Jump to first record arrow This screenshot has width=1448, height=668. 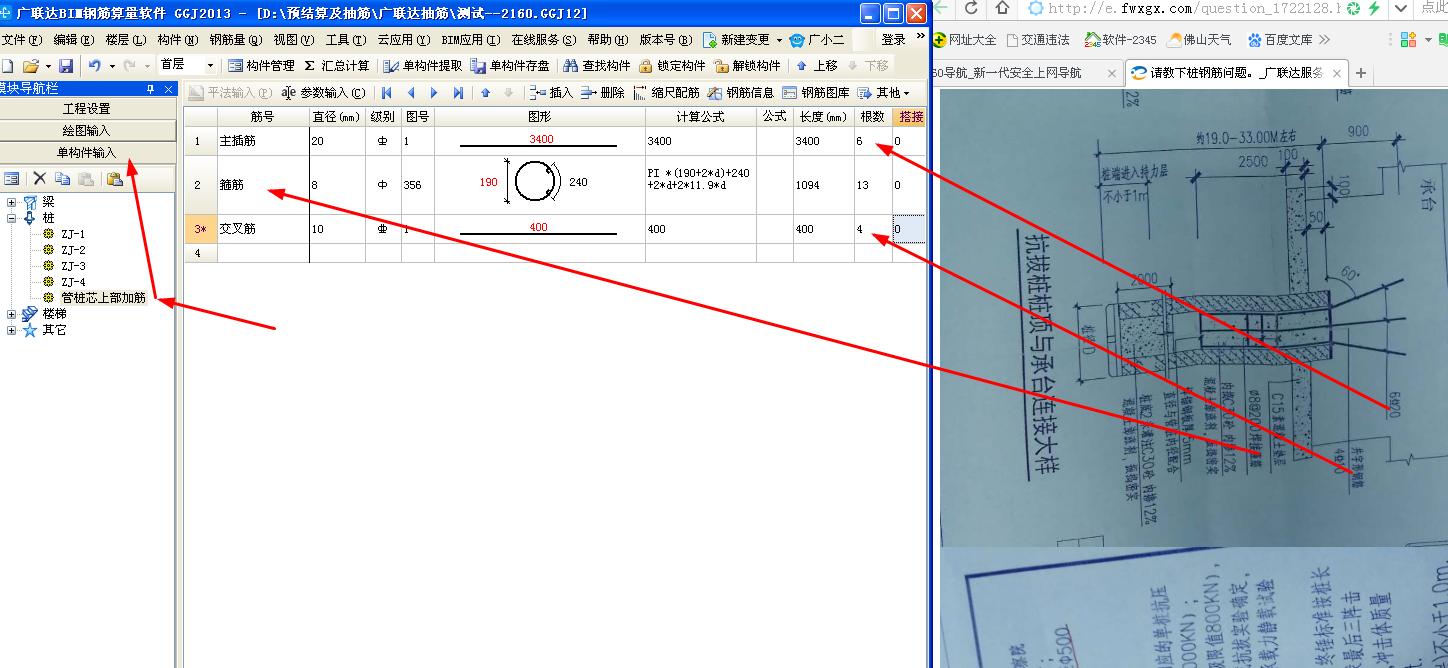386,93
